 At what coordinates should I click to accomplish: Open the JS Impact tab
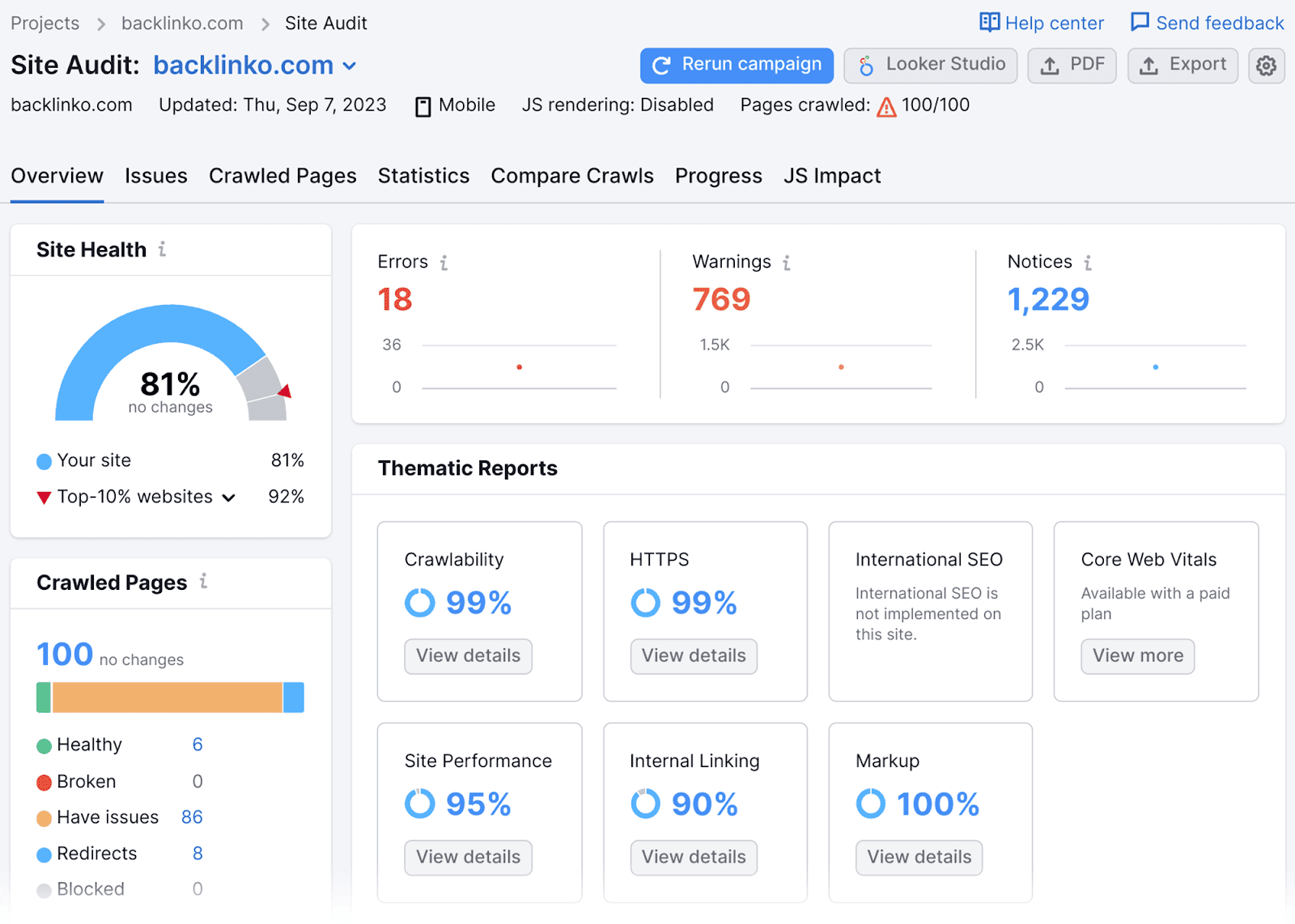click(x=832, y=176)
